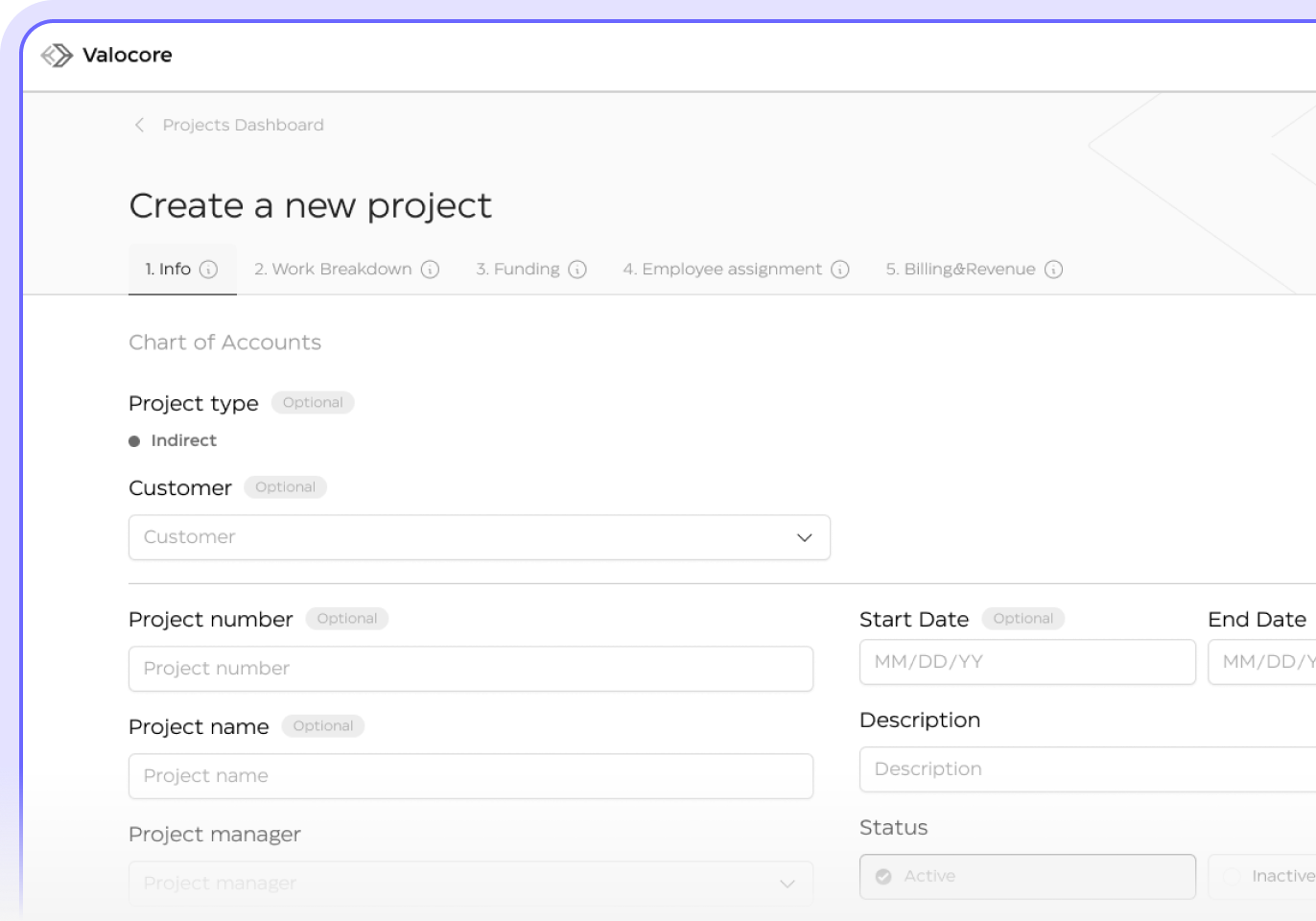Click the Project type label
Screen dimensions: 1316x921
tap(194, 404)
